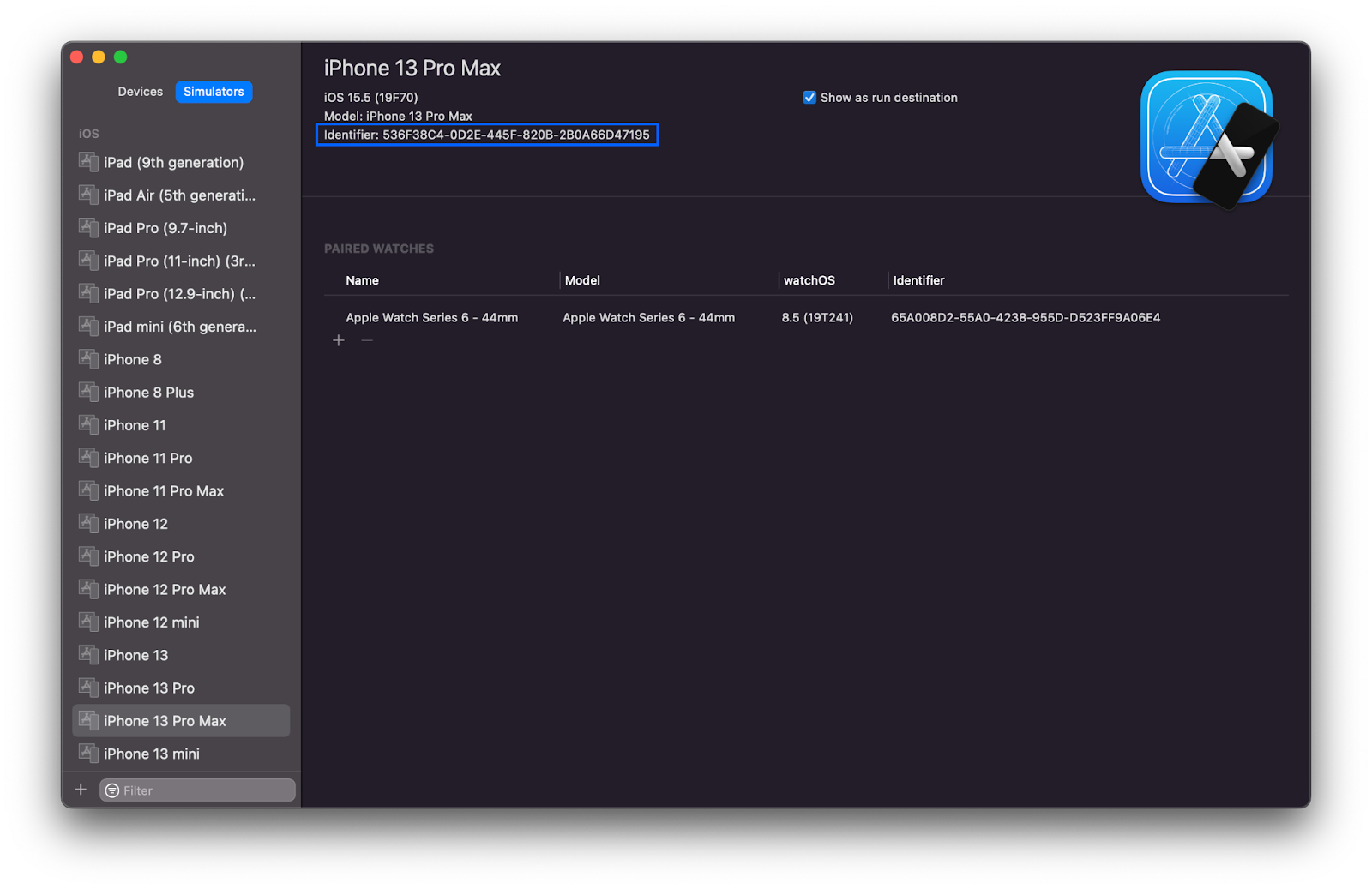Image resolution: width=1372 pixels, height=889 pixels.
Task: Click simulator icon beside iPad Air (5th generation)
Action: (x=88, y=194)
